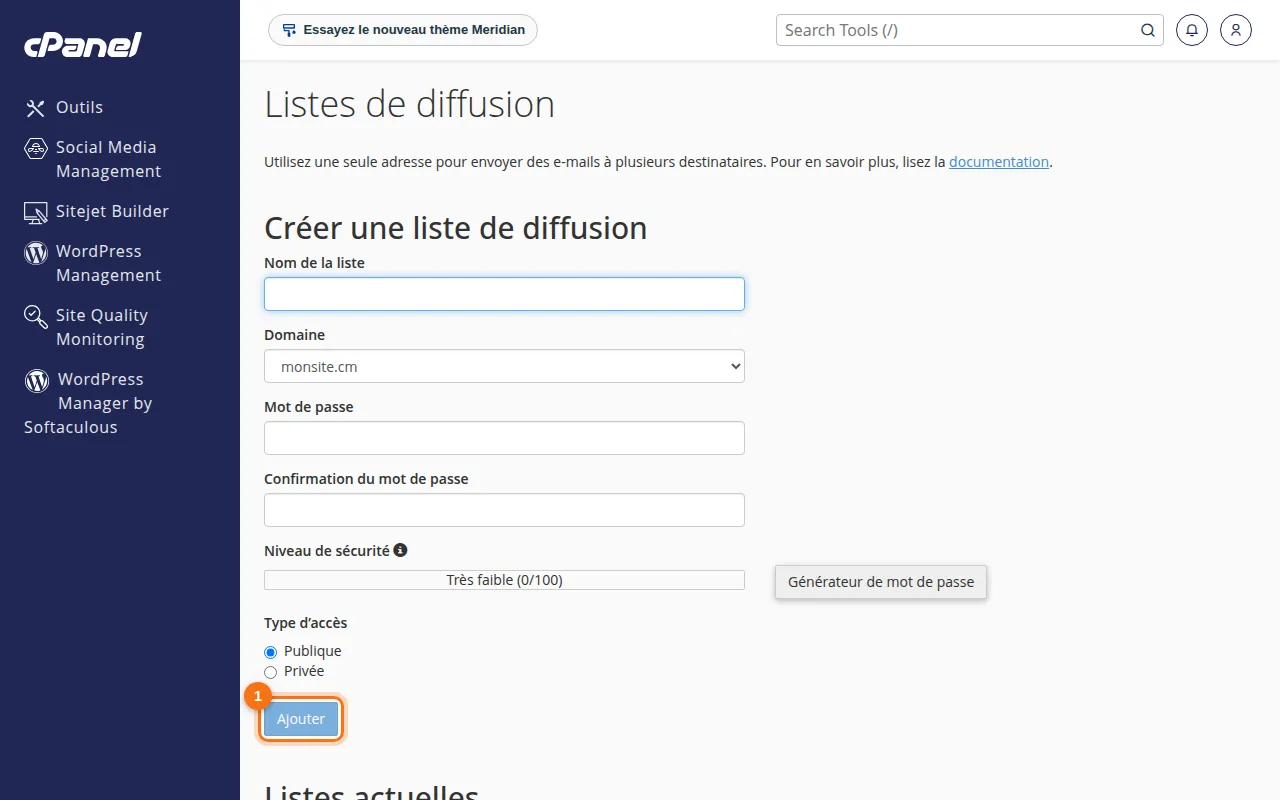This screenshot has width=1280, height=800.
Task: Click info icon next to Niveau de sécurité
Action: coord(400,550)
